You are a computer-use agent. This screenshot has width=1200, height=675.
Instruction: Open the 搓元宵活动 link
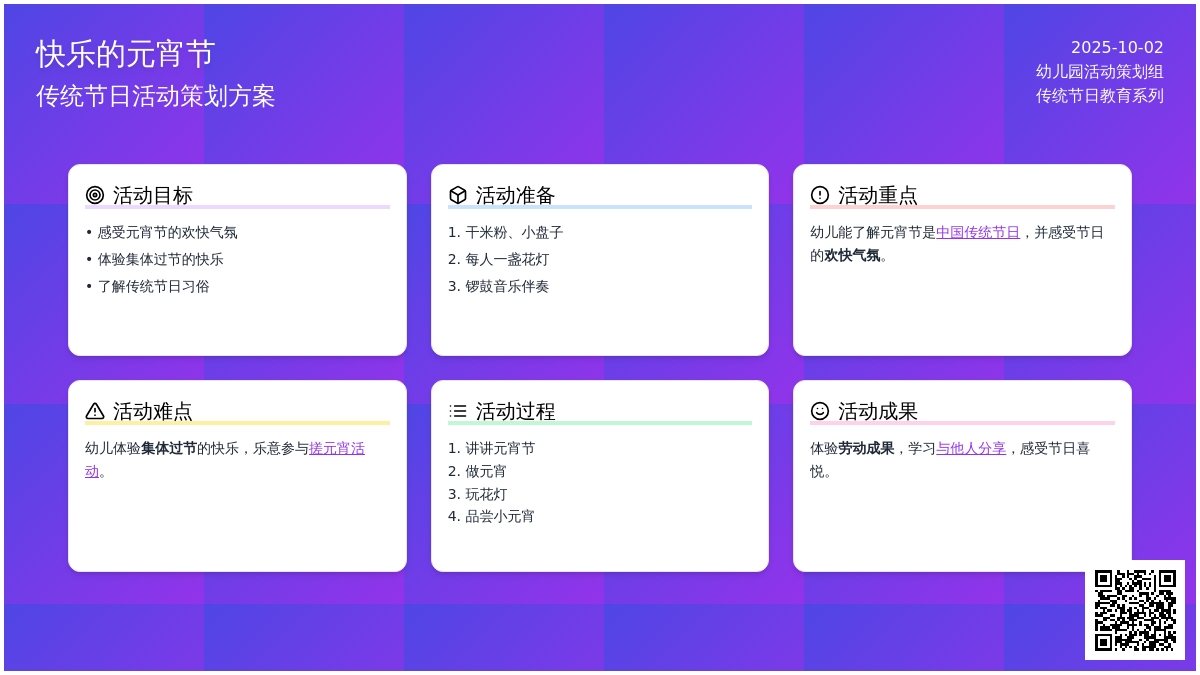coord(336,448)
